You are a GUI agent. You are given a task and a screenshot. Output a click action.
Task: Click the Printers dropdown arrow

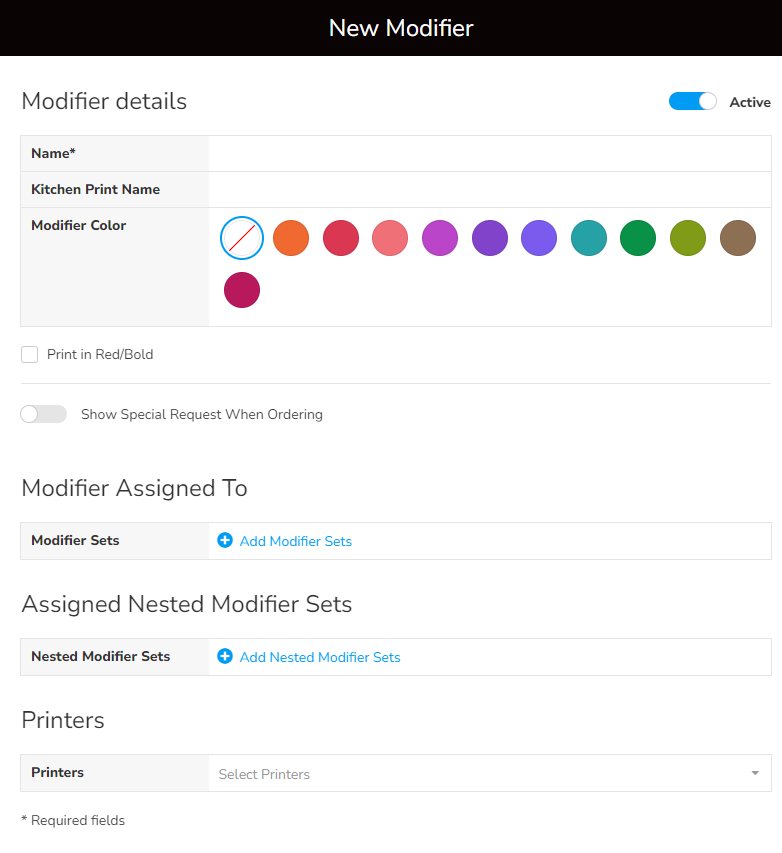point(754,774)
